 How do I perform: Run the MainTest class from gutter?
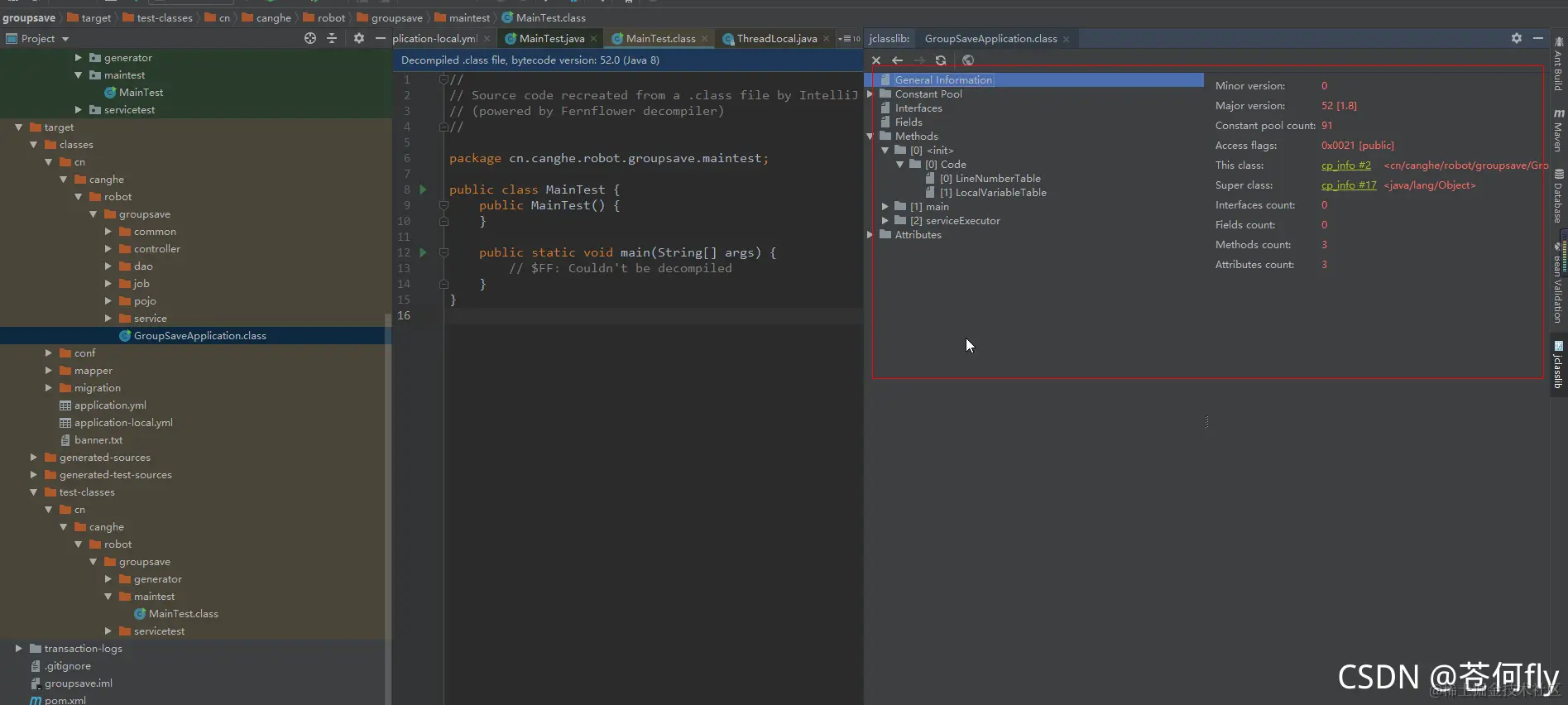[x=423, y=189]
